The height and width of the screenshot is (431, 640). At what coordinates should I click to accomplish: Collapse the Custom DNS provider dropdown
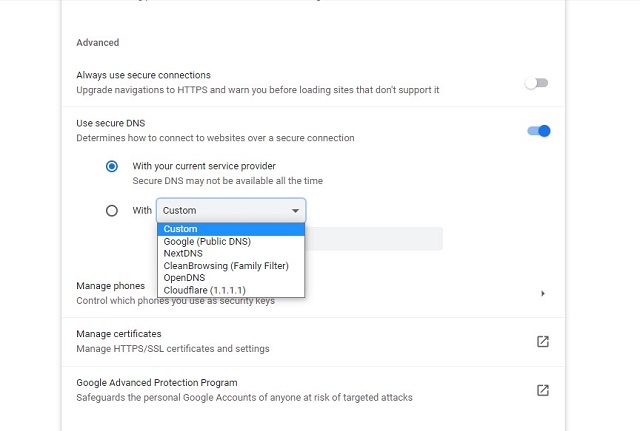pyautogui.click(x=231, y=210)
